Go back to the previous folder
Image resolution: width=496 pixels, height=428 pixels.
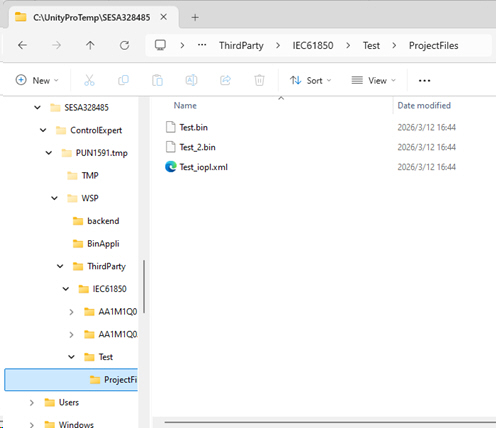22,45
